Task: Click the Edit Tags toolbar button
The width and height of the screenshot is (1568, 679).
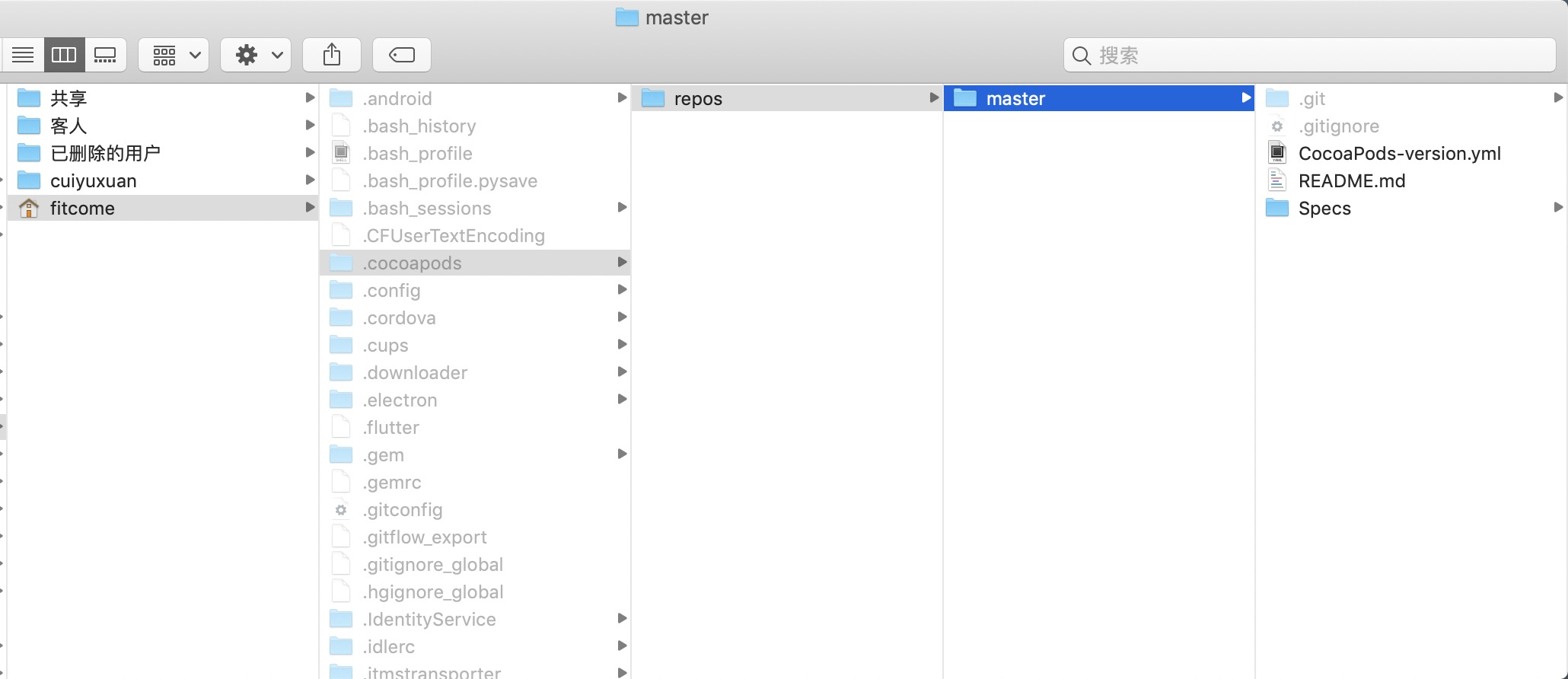Action: pos(402,55)
